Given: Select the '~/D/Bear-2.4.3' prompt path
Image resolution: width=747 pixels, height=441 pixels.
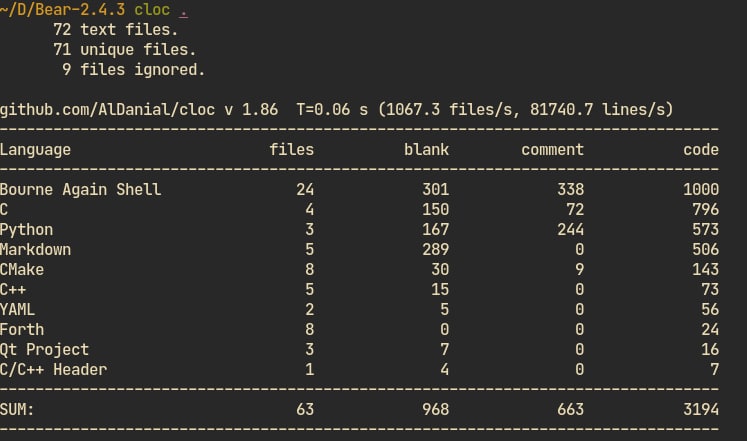Looking at the screenshot, I should 62,10.
